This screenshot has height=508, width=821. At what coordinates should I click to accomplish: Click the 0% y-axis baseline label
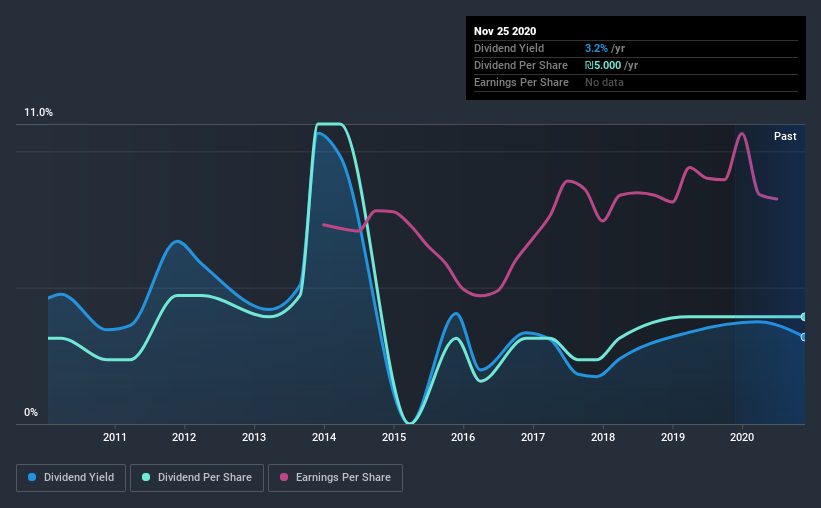click(31, 413)
